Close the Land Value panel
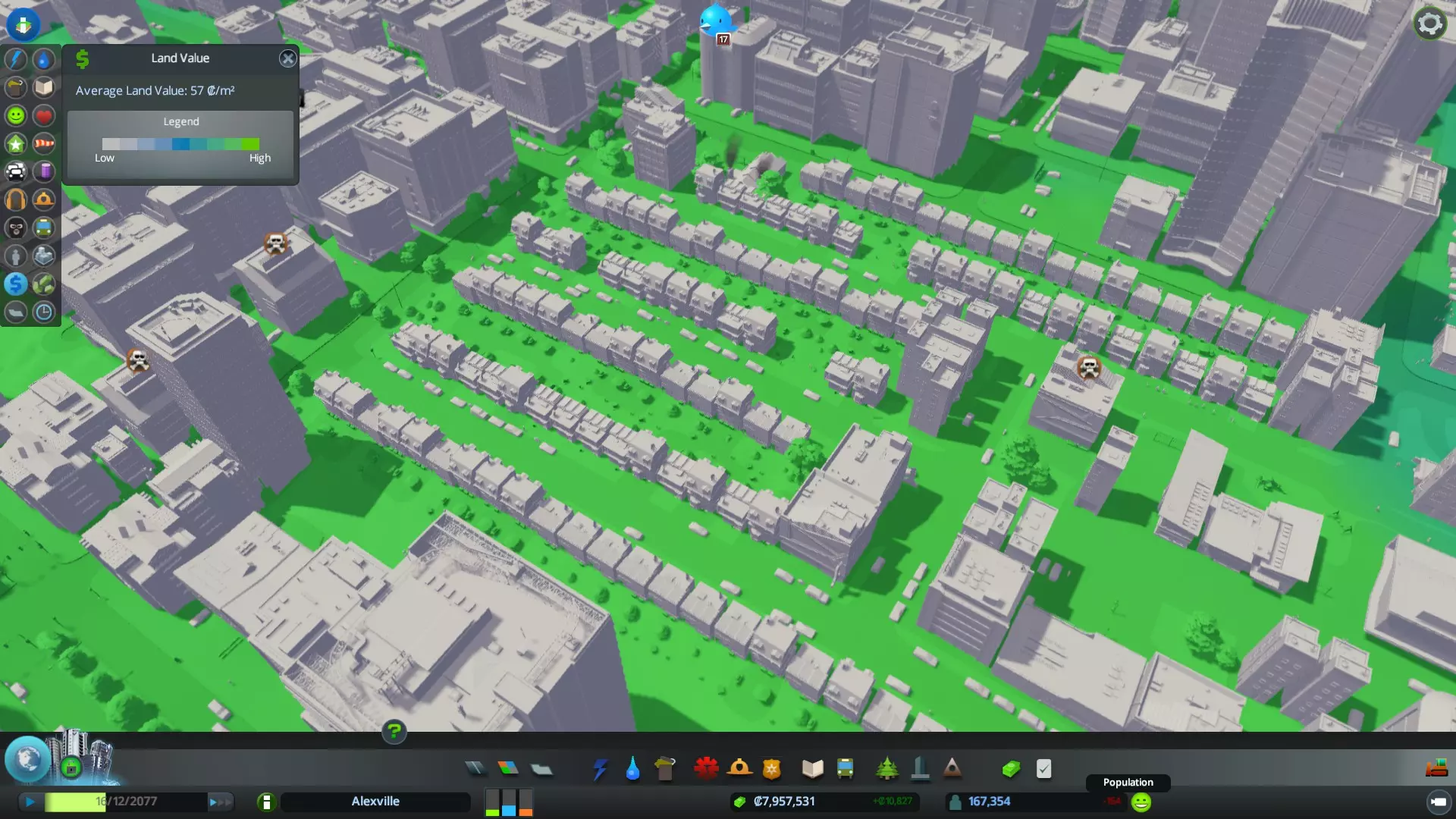The height and width of the screenshot is (819, 1456). 287,58
